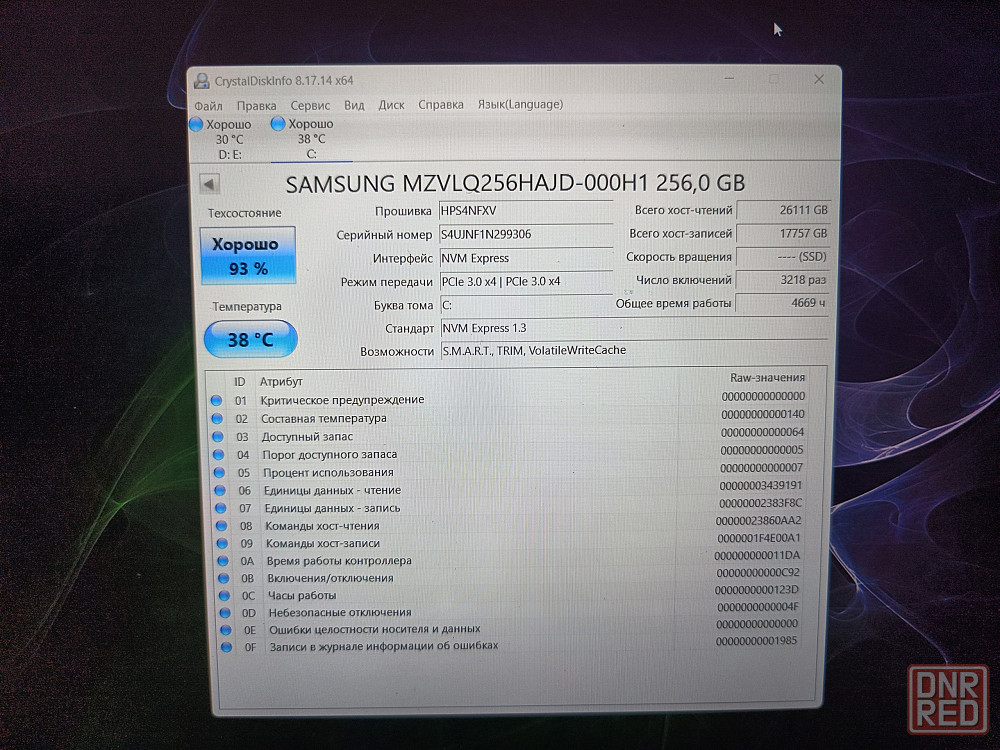Click the Хорошо 93 % health status button
The height and width of the screenshot is (750, 1000).
pyautogui.click(x=247, y=256)
